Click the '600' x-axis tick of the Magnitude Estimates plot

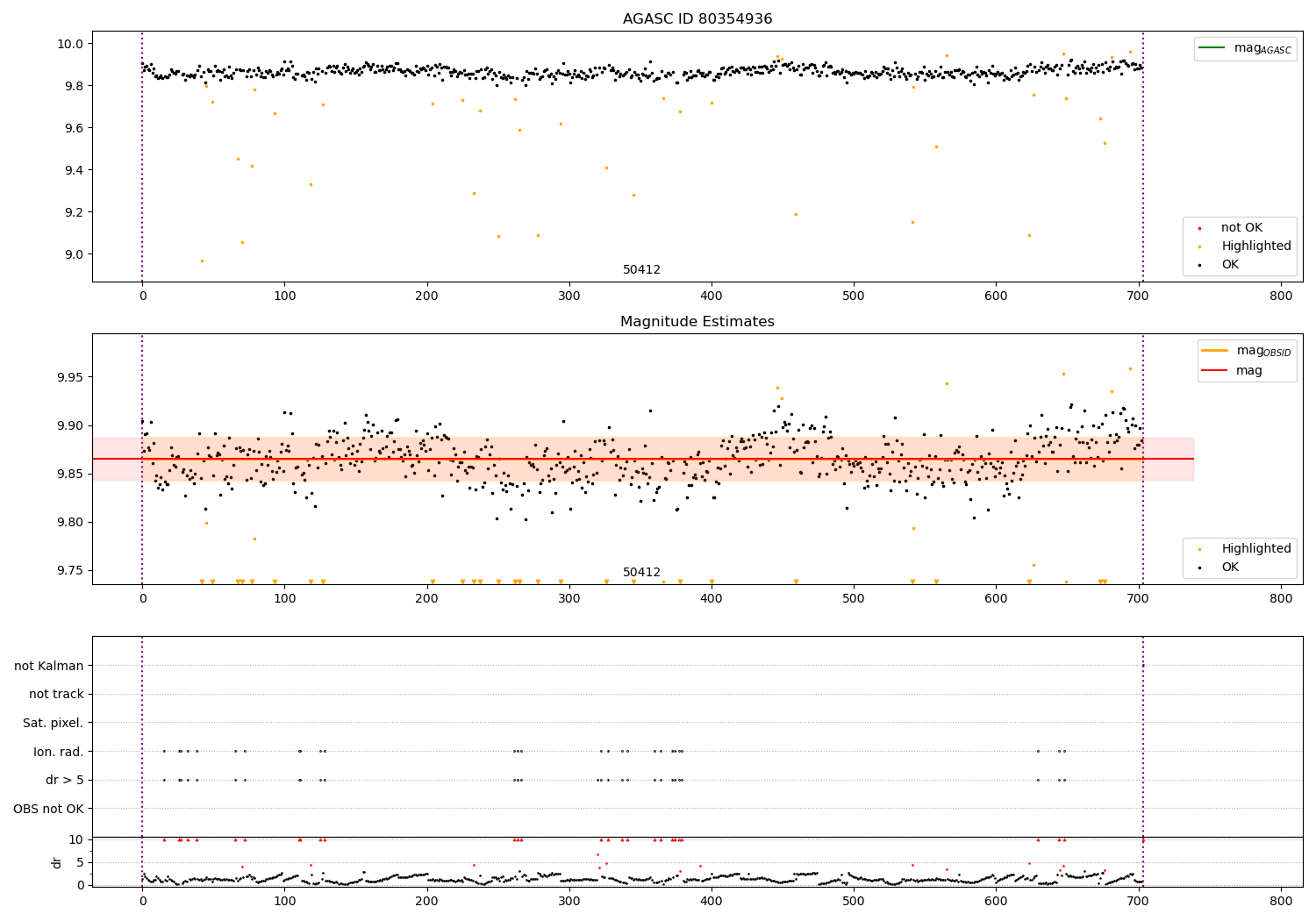point(997,598)
